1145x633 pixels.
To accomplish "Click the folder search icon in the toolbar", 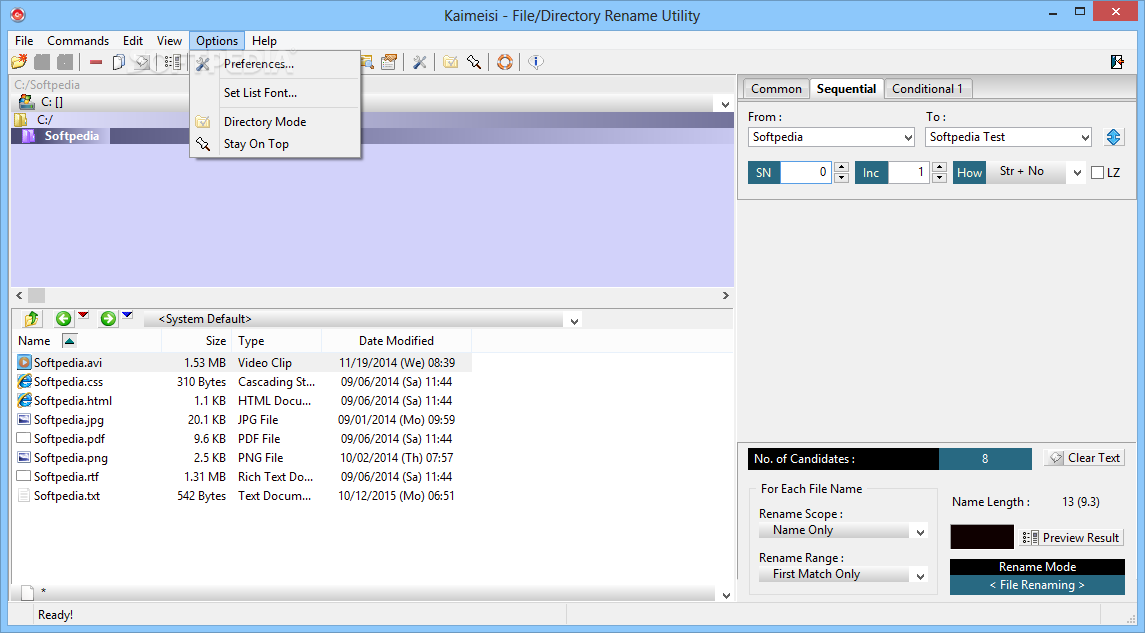I will pyautogui.click(x=367, y=62).
